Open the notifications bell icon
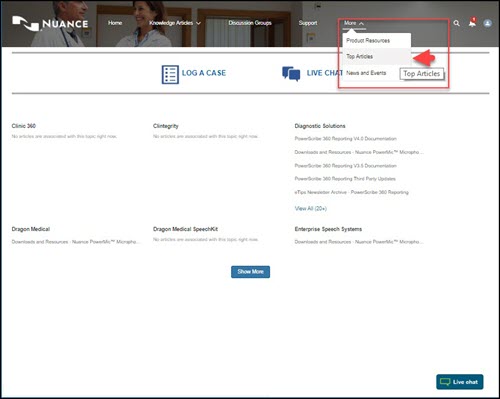 [472, 23]
